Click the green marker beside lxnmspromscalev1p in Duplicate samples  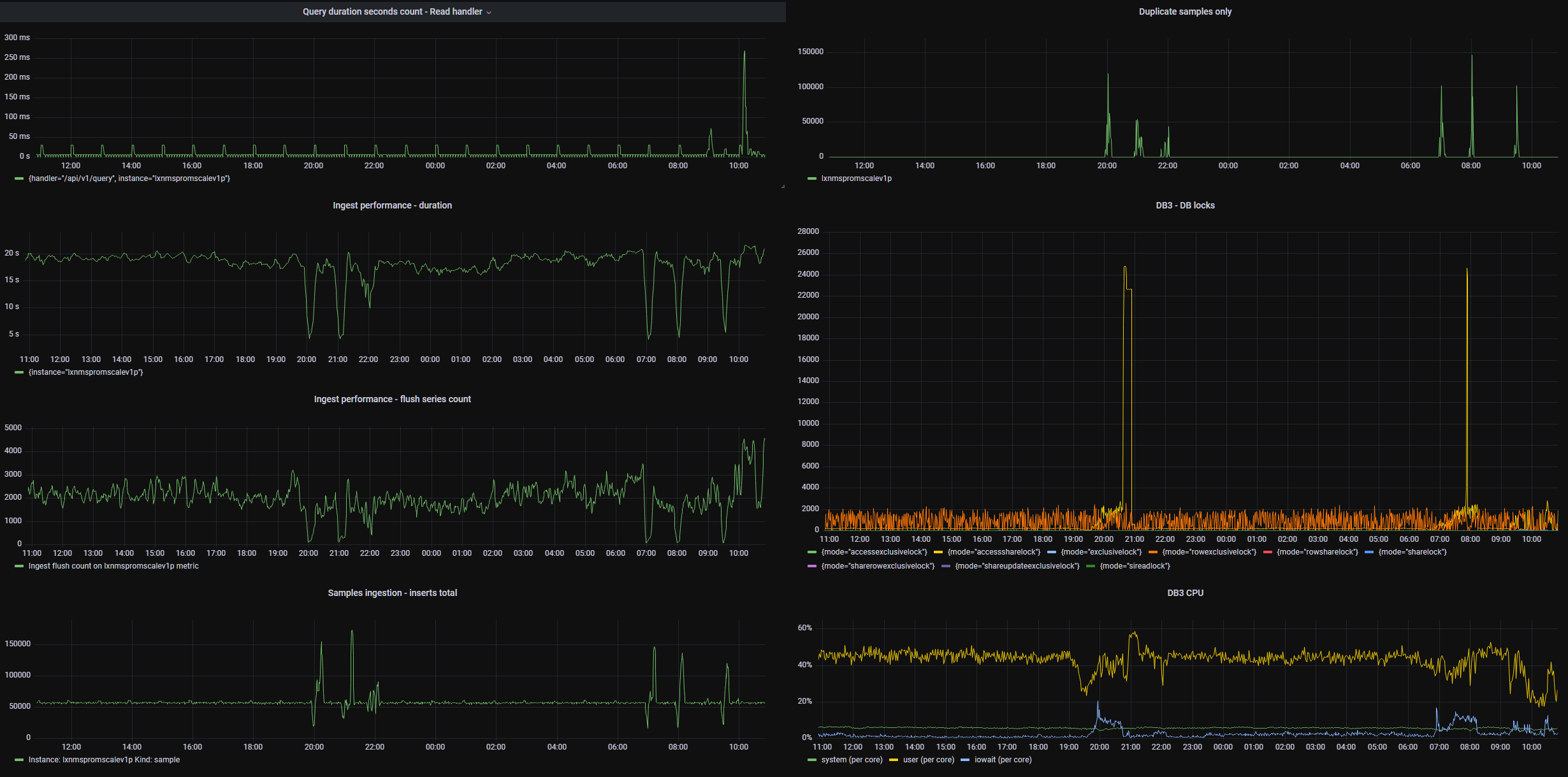pos(811,178)
